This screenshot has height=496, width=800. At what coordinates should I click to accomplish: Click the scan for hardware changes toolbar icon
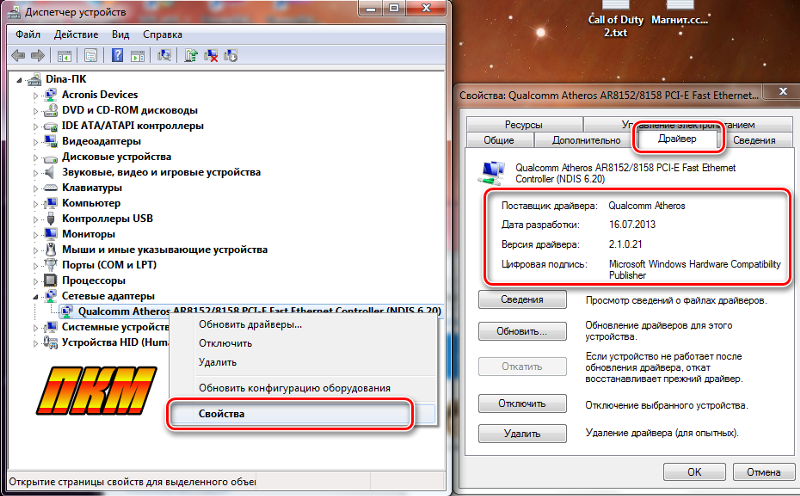[x=165, y=55]
